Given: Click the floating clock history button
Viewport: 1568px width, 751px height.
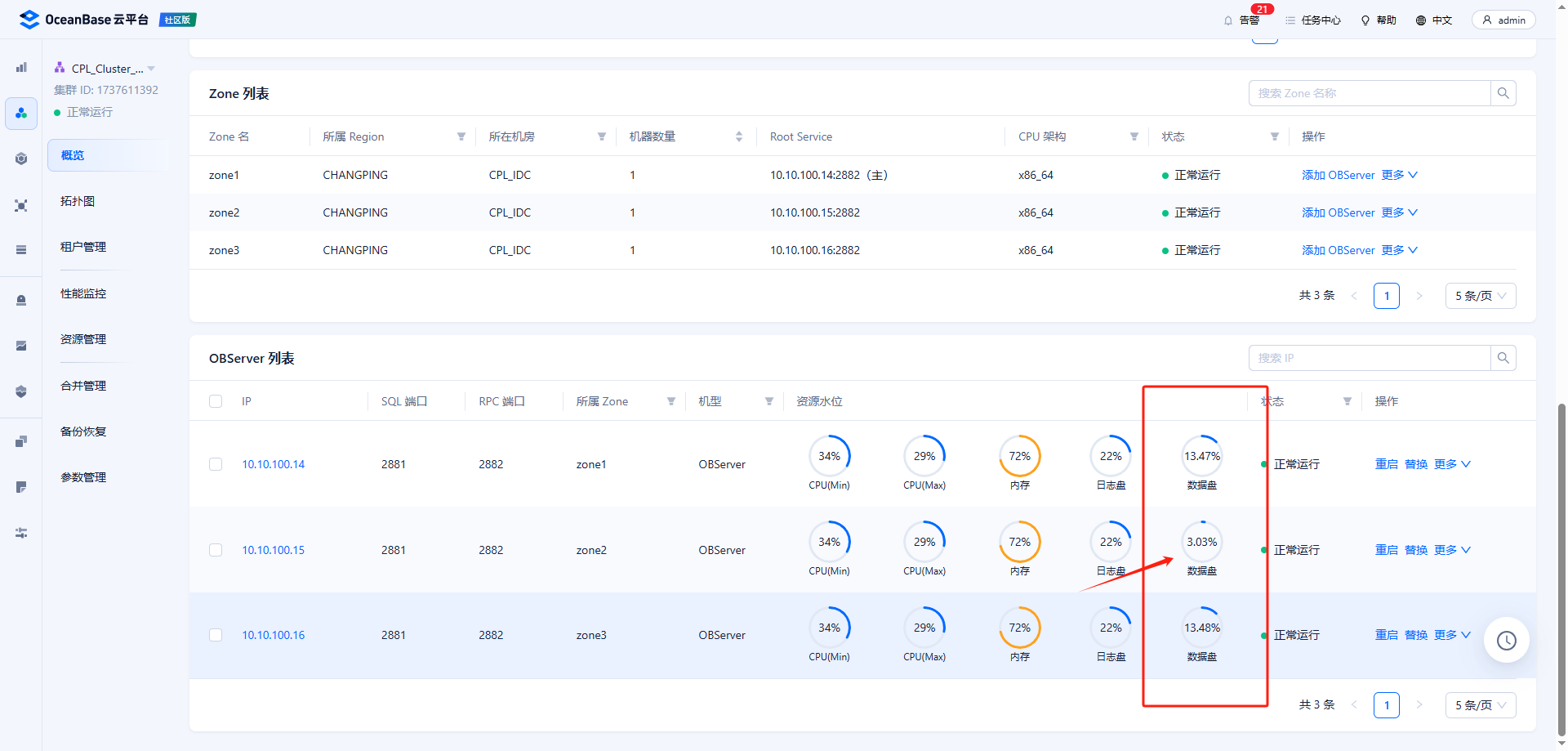Looking at the screenshot, I should click(x=1506, y=641).
